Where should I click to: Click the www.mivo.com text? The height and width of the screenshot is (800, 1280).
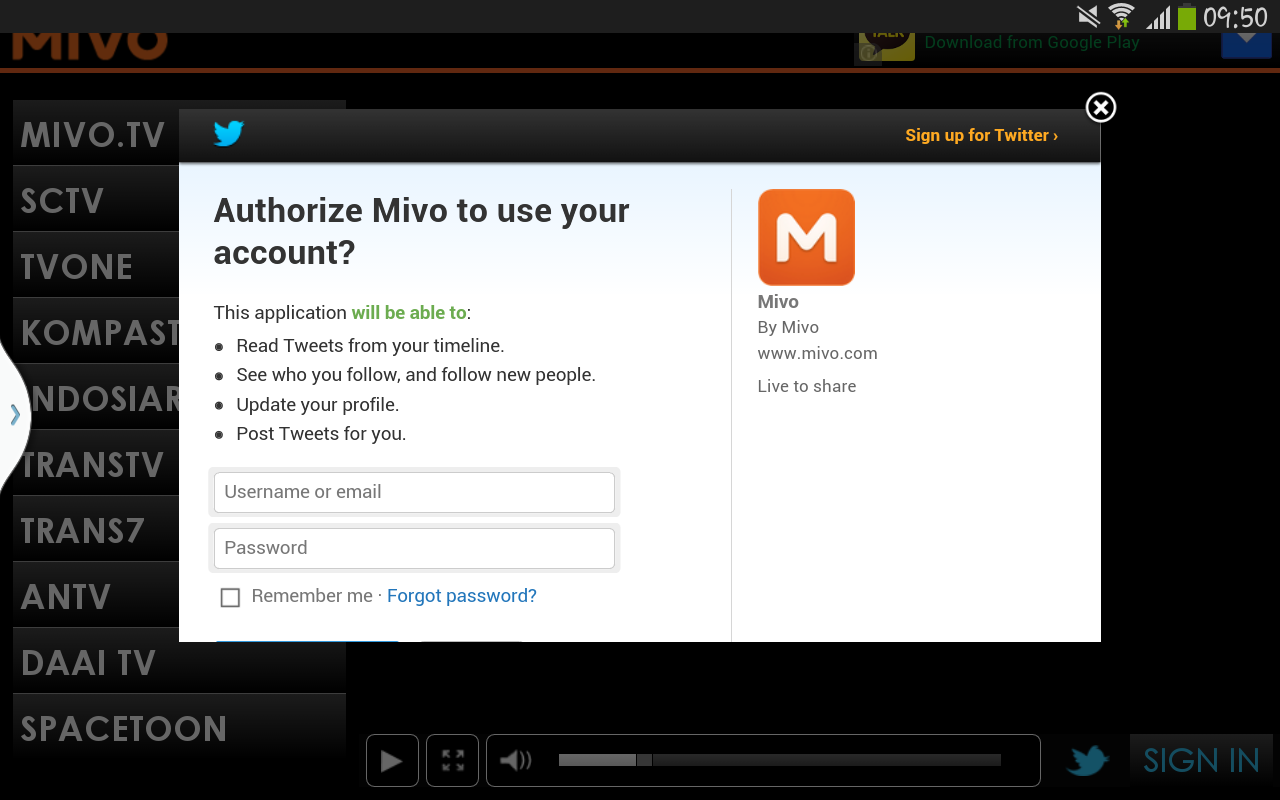coord(818,353)
